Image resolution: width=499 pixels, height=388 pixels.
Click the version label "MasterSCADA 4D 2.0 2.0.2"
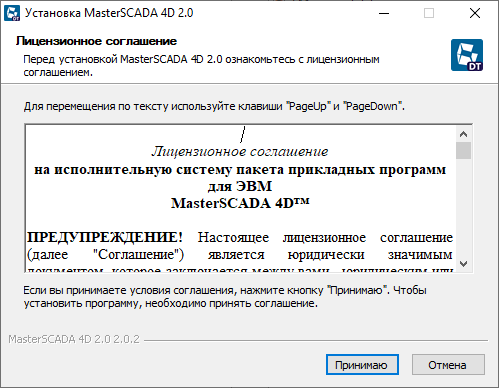click(74, 339)
